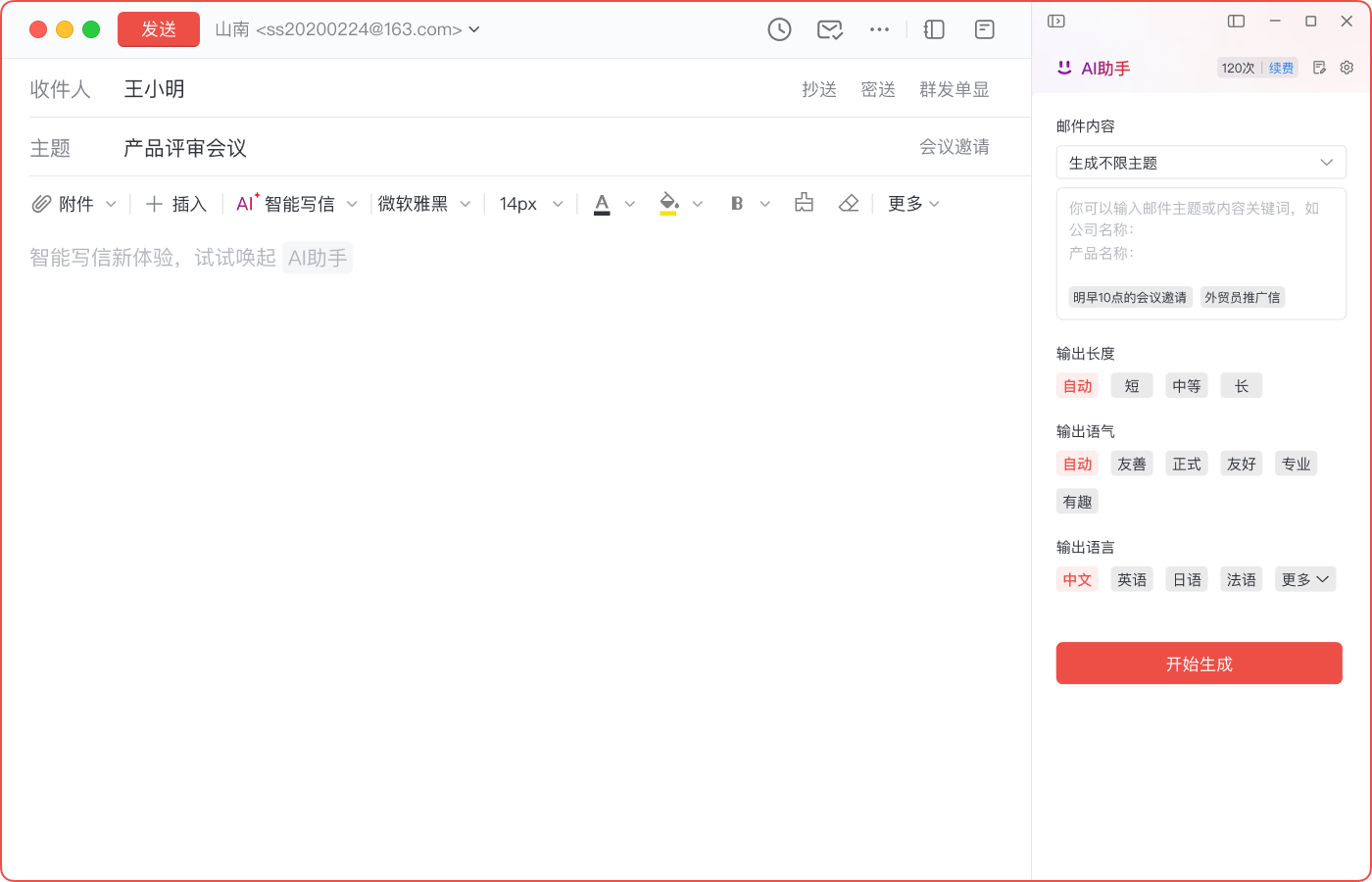1372x882 pixels.
Task: Open the 续费 renewal link
Action: click(1281, 68)
